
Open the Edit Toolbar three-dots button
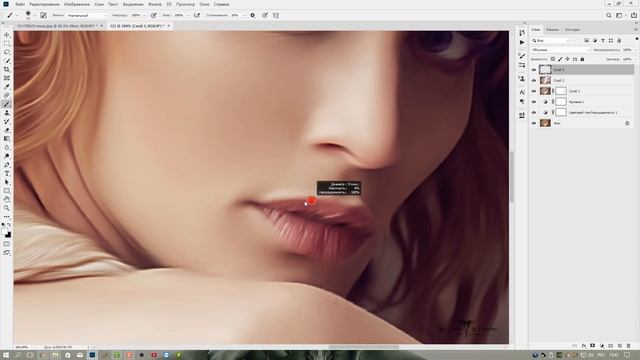pos(7,217)
